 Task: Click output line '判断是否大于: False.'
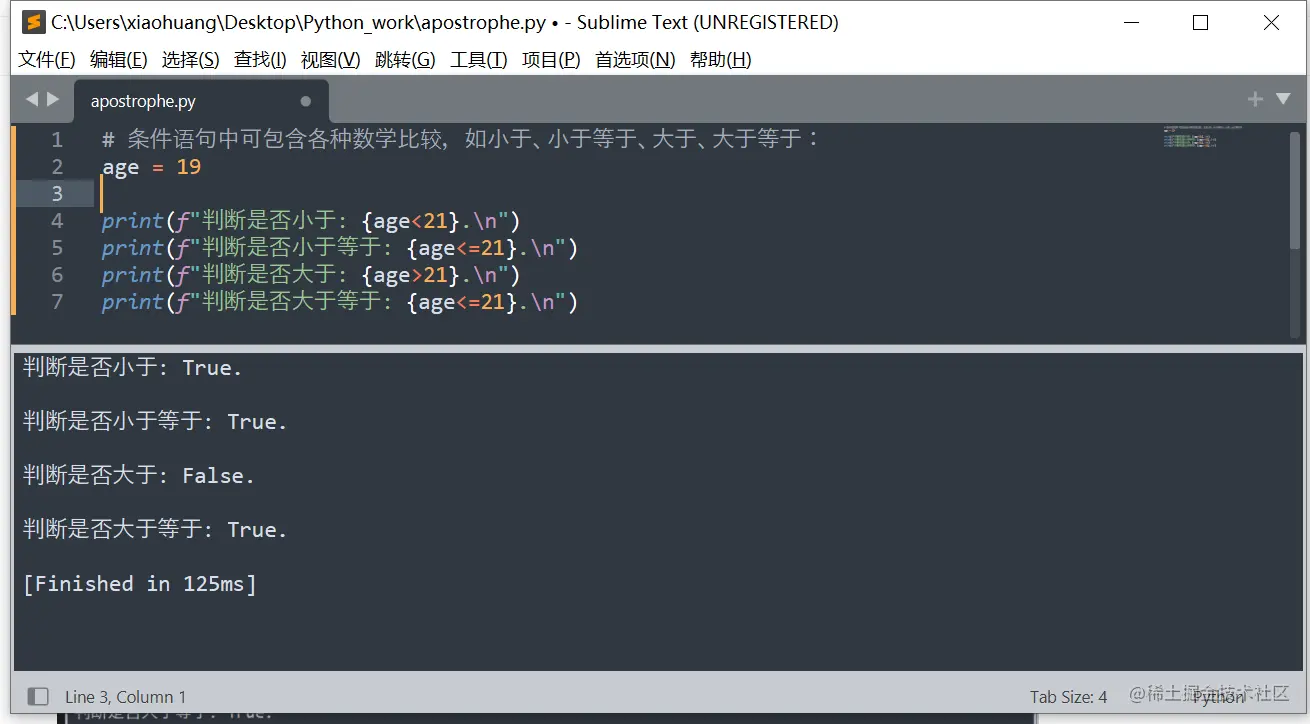139,476
